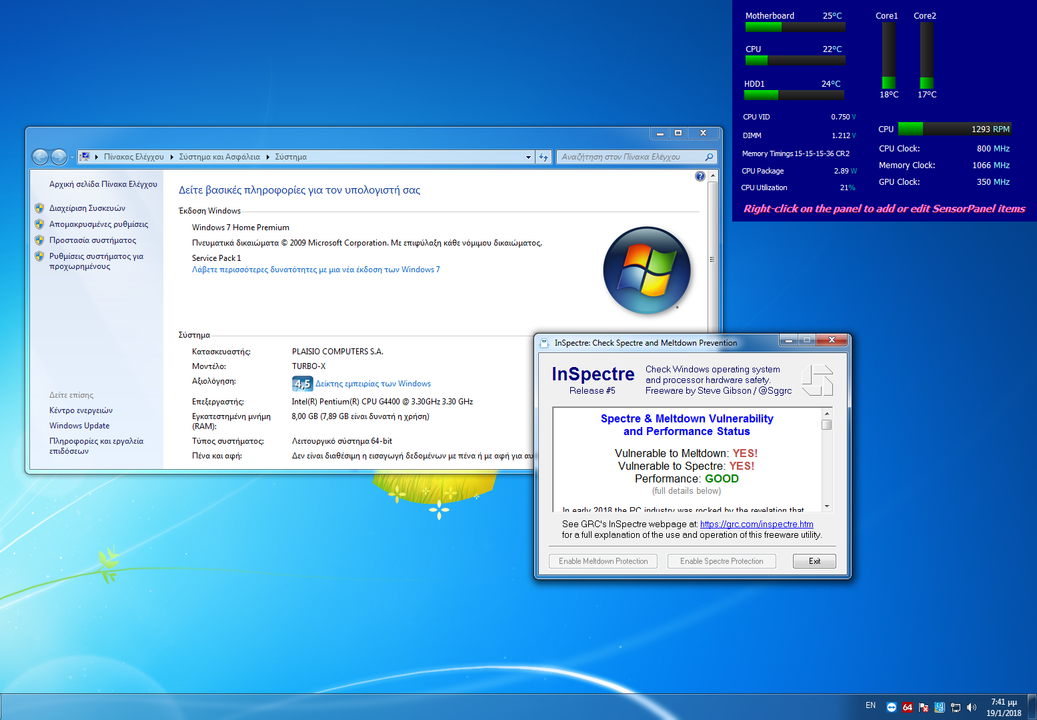Viewport: 1037px width, 720px height.
Task: Select Πίνακας Ελέγχου in the address breadcrumb
Action: (x=134, y=157)
